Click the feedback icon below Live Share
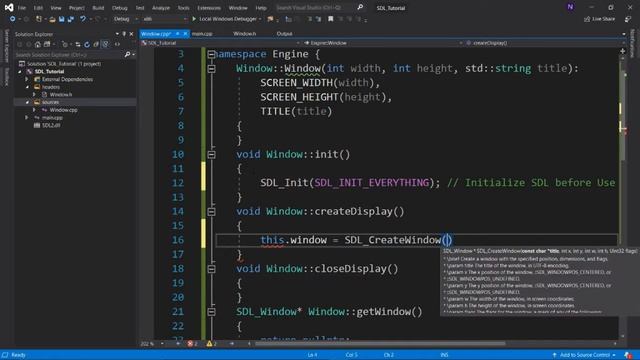 [628, 19]
